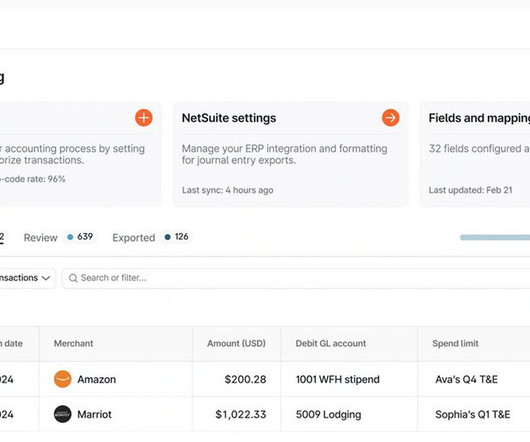The image size is (530, 442).
Task: Click the progress bar beside the tabs
Action: coord(495,238)
